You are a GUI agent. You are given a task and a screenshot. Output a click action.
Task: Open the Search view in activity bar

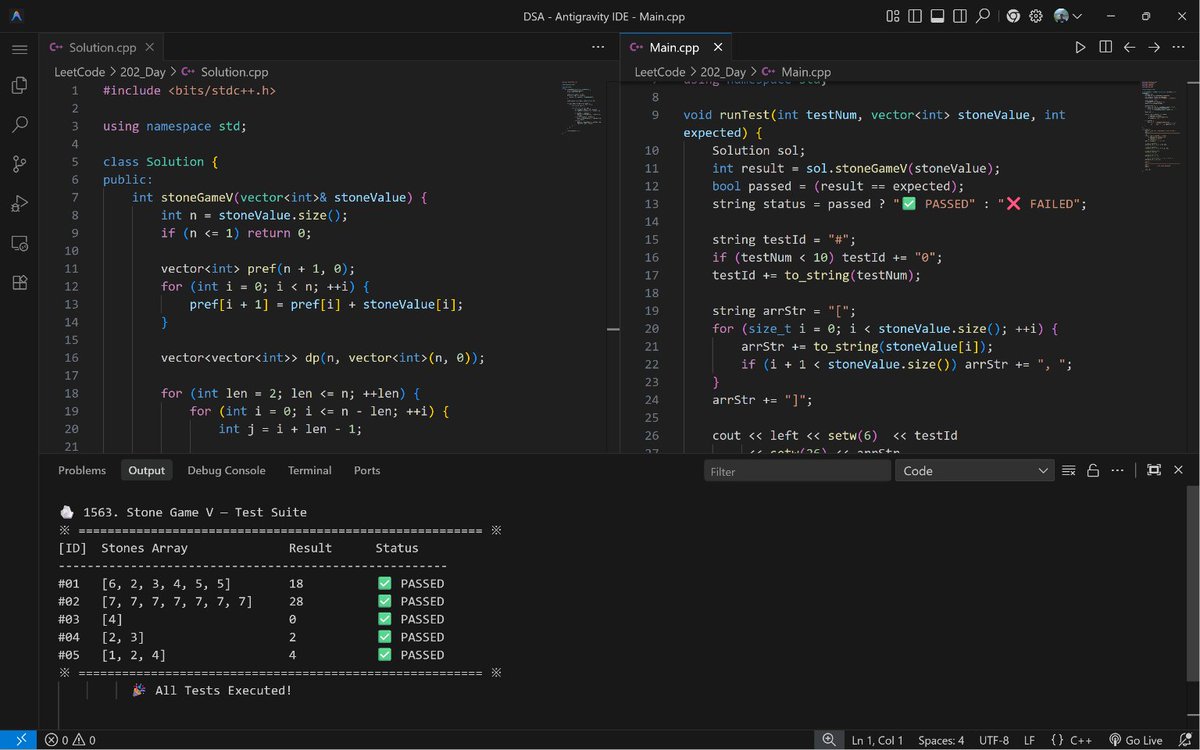click(x=19, y=125)
